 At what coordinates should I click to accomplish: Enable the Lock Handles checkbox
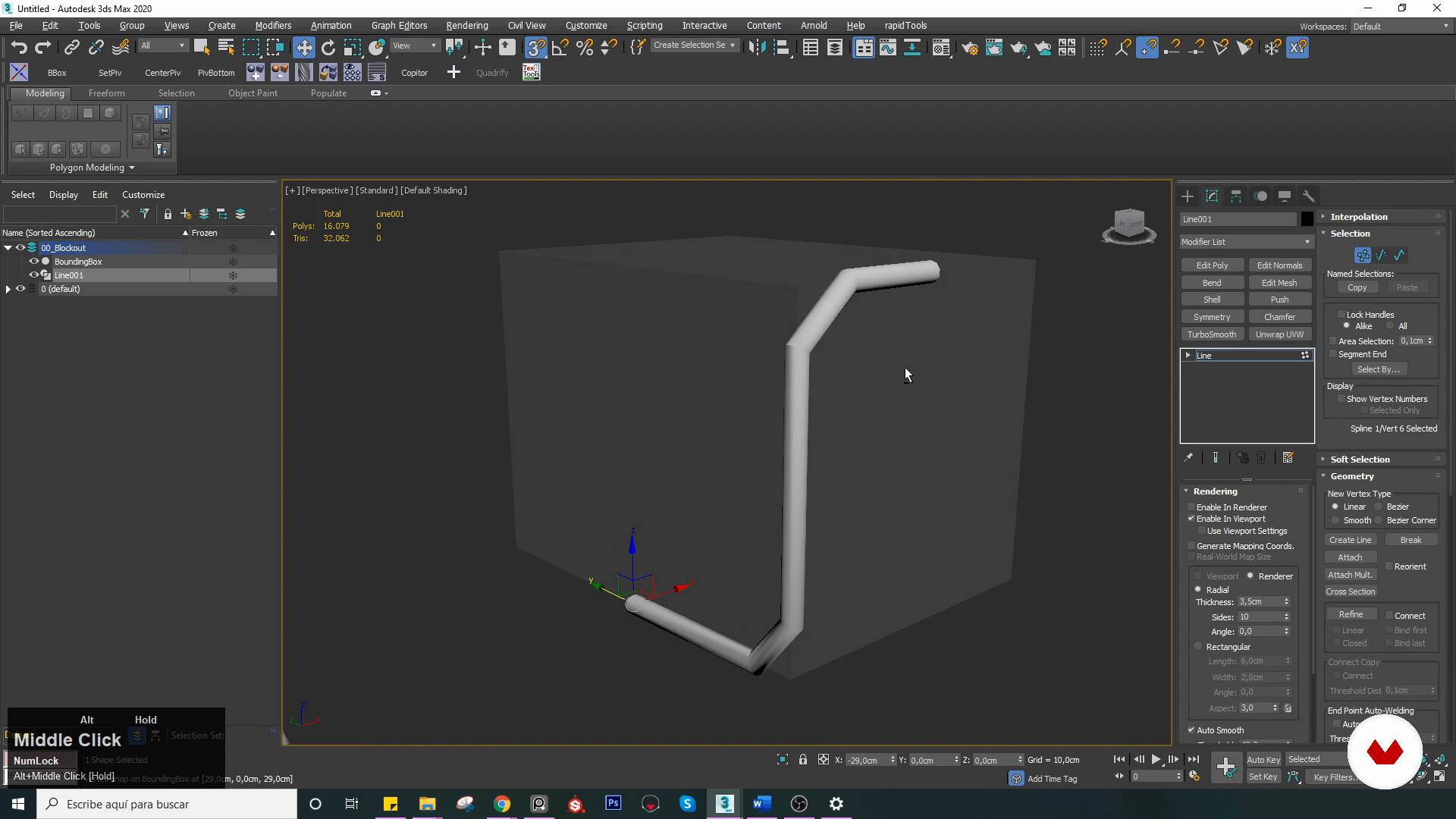point(1341,315)
